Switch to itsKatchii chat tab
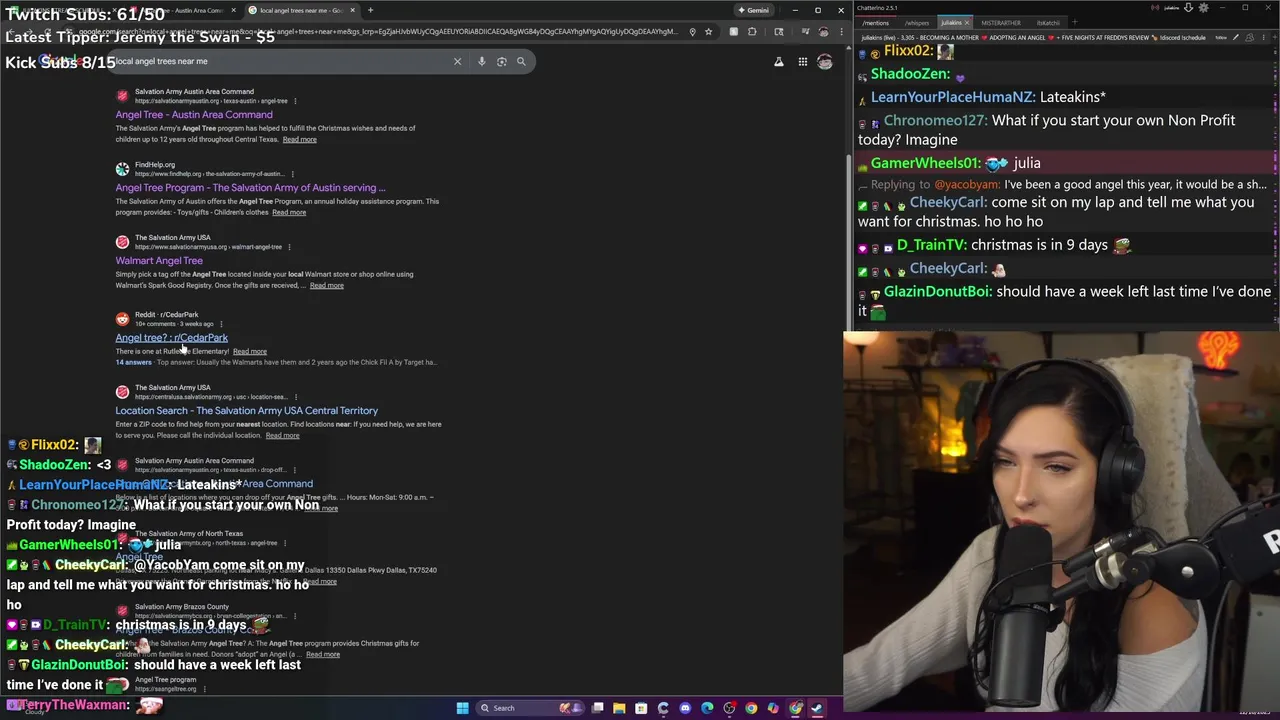Image resolution: width=1280 pixels, height=720 pixels. coord(1048,23)
